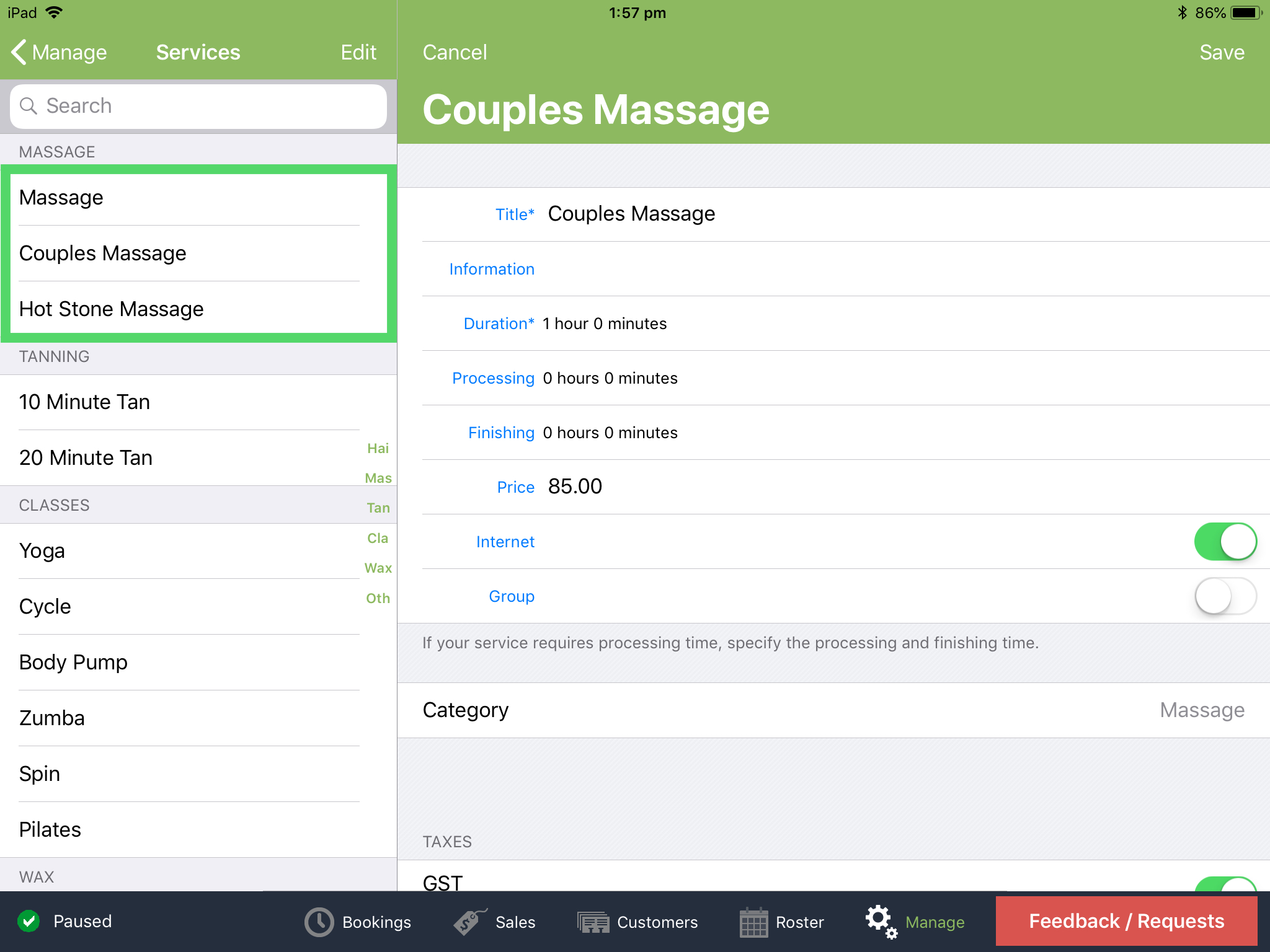Screen dimensions: 1270x952
Task: Toggle the GST tax switch
Action: (1225, 883)
